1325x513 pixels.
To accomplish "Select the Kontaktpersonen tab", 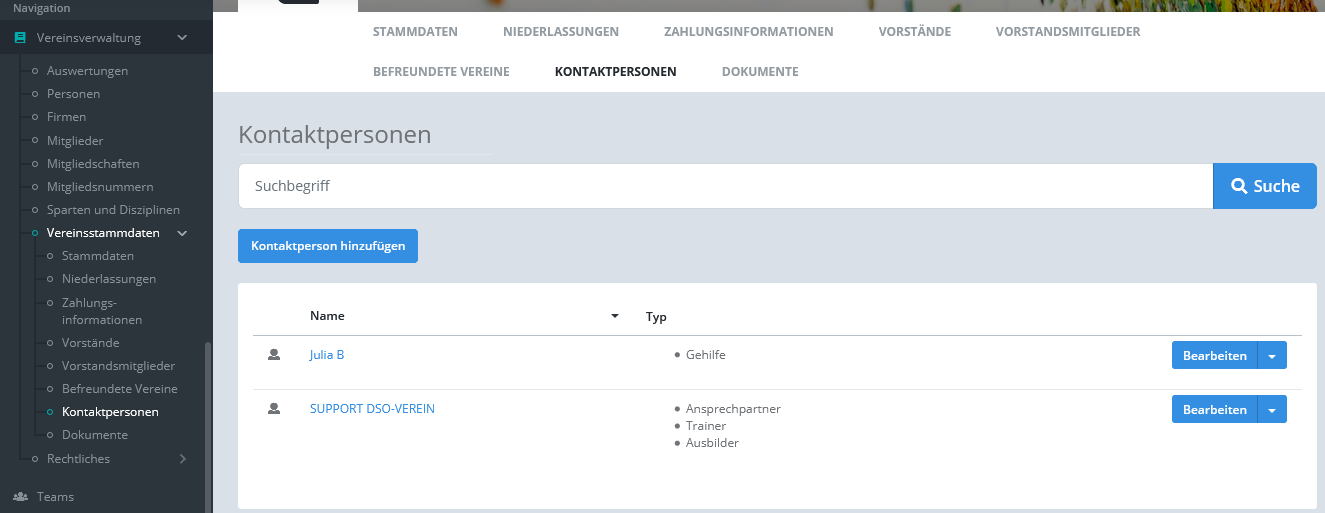I will 616,71.
